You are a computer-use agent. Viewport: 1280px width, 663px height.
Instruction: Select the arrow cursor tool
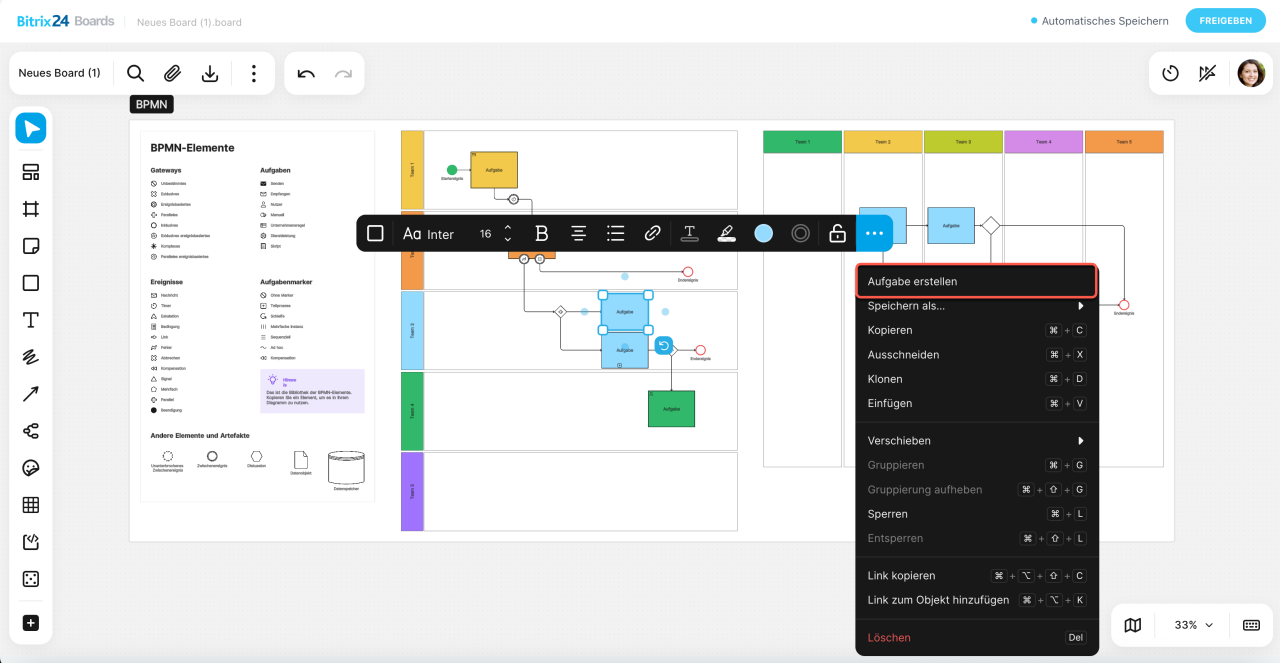point(31,128)
